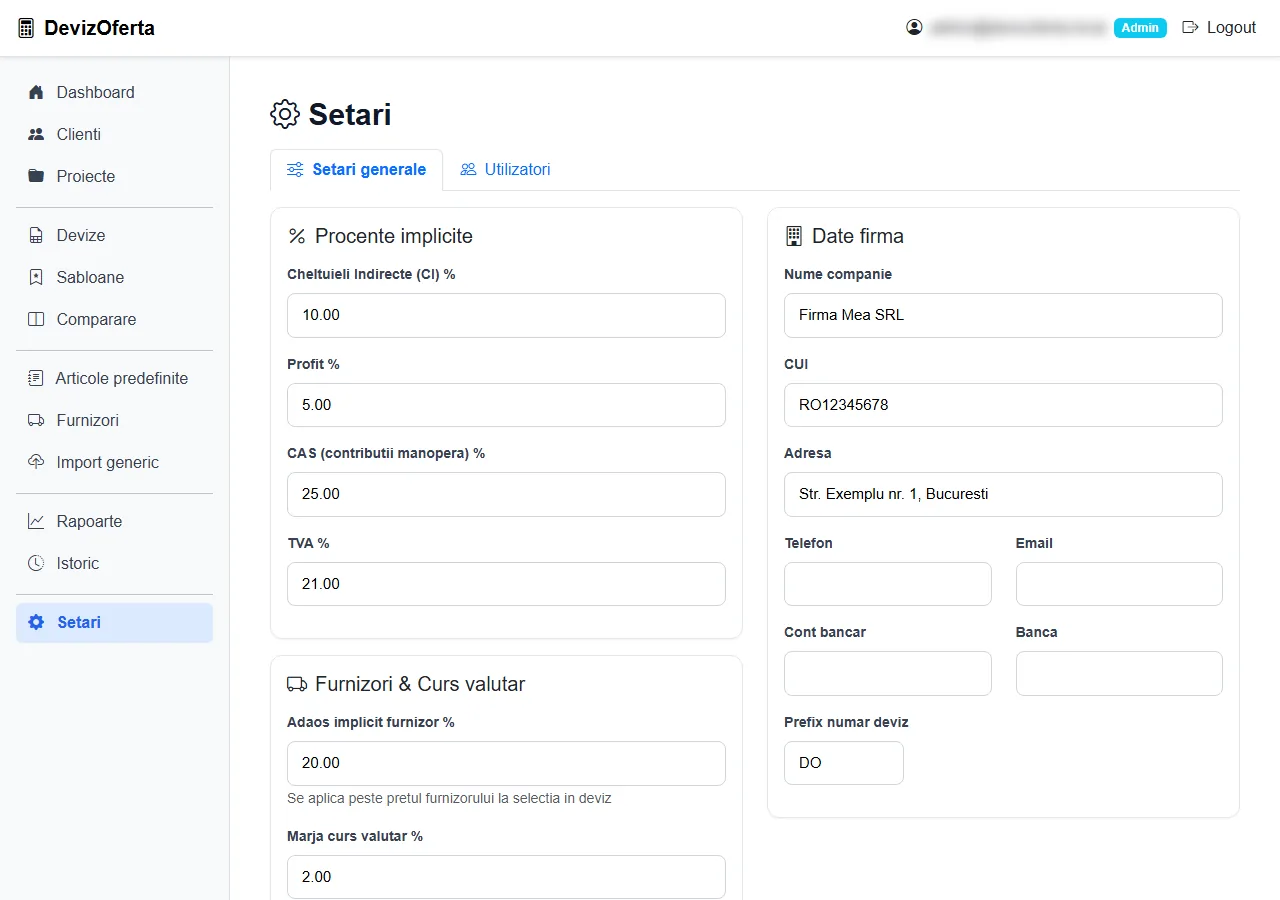
Task: Click the TVA % input field
Action: click(506, 584)
